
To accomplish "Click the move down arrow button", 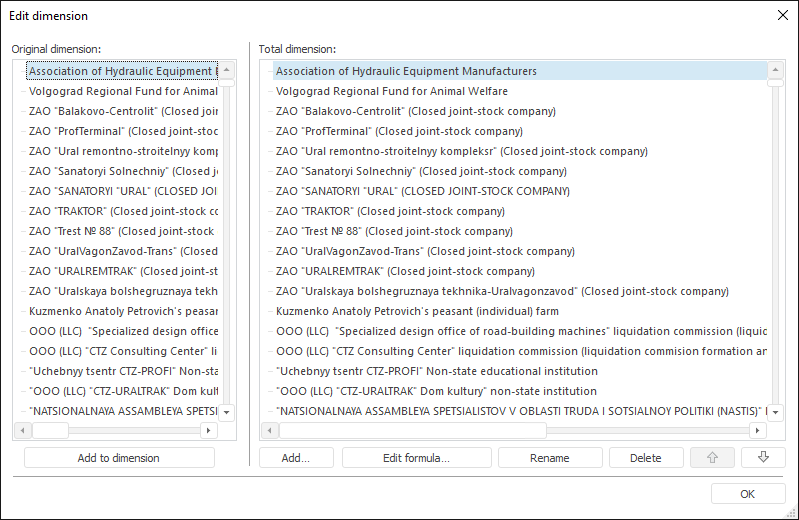I will [x=763, y=458].
